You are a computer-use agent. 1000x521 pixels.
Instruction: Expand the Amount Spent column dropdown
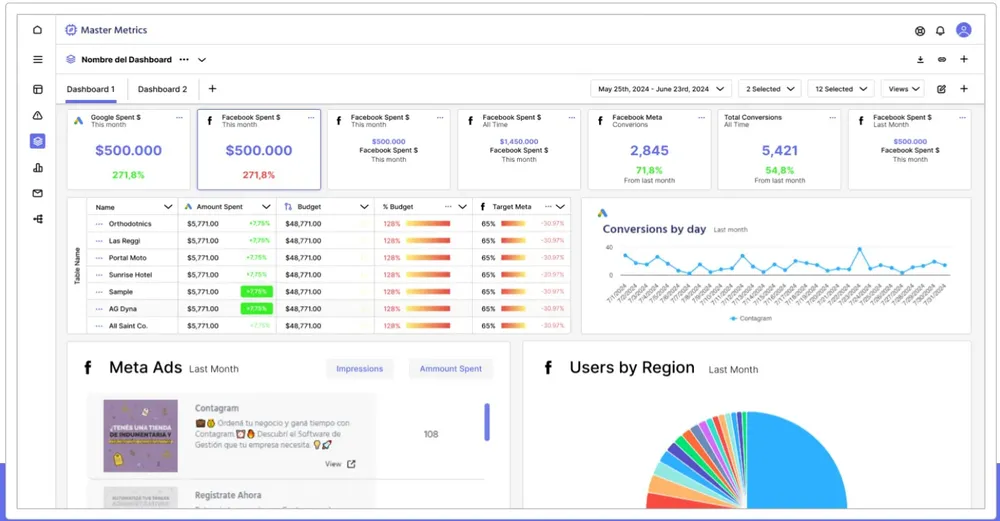266,207
